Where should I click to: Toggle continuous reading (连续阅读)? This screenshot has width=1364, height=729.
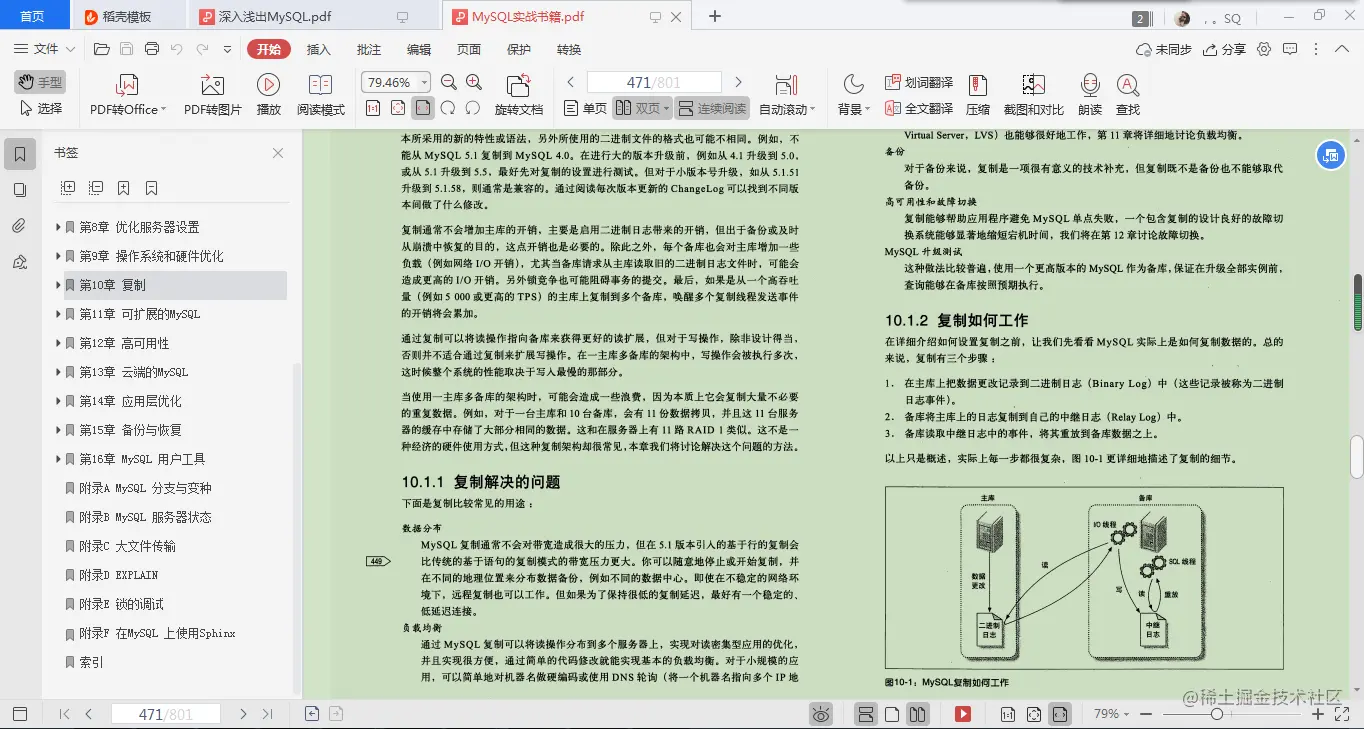click(x=711, y=108)
